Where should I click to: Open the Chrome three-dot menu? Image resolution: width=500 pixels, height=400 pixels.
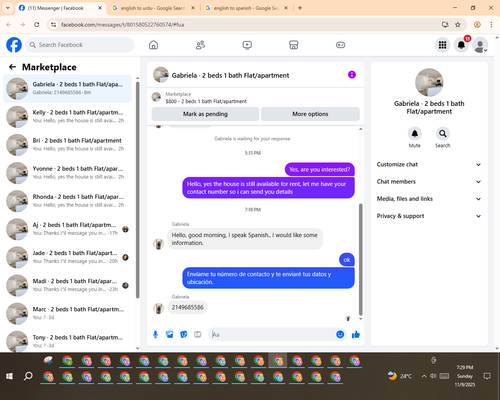[x=491, y=25]
